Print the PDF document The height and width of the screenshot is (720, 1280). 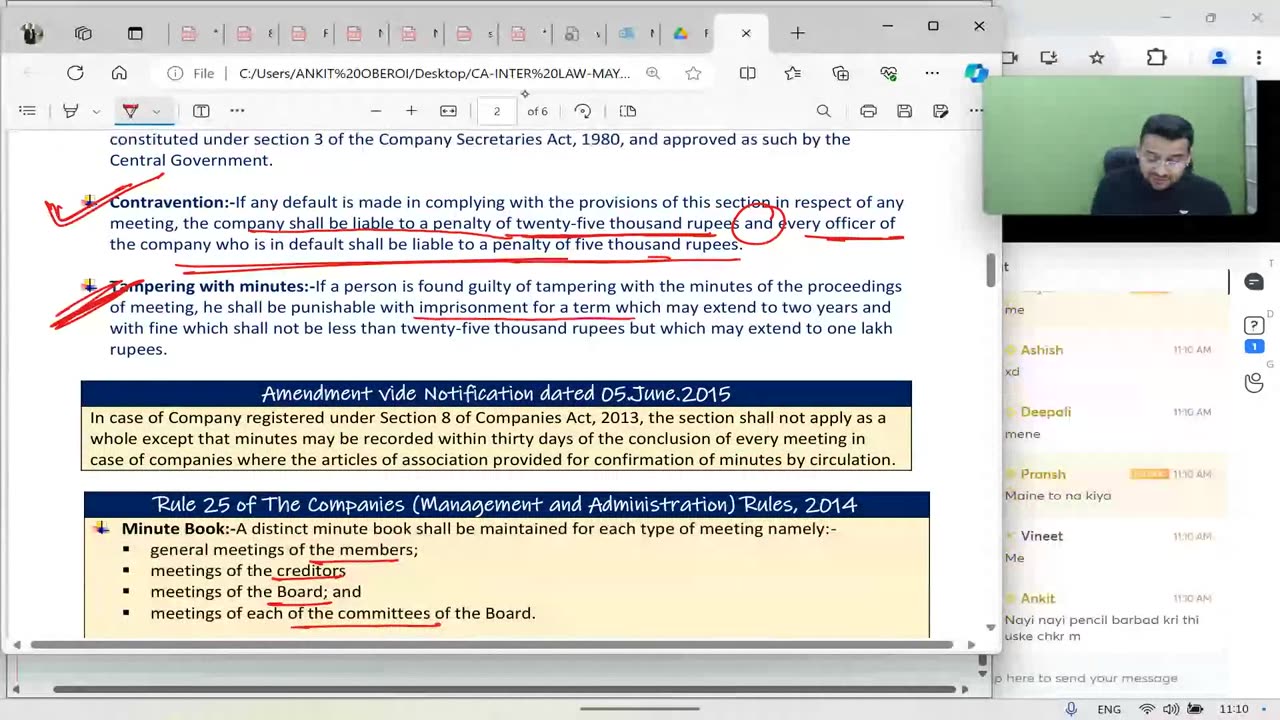[868, 111]
